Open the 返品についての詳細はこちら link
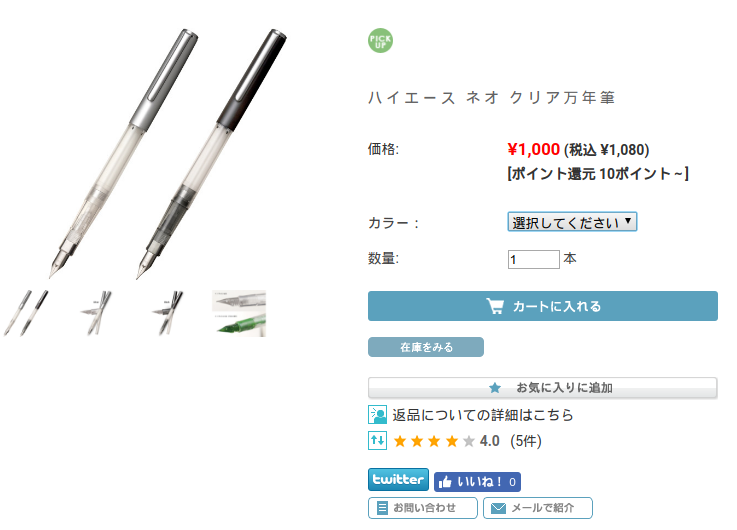Viewport: 737px width, 530px height. pyautogui.click(x=483, y=415)
